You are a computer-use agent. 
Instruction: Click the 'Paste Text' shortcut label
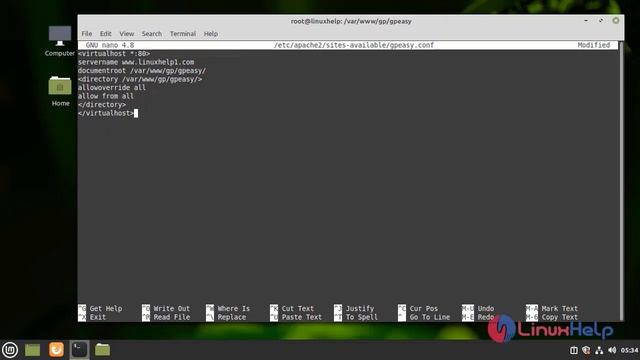pyautogui.click(x=302, y=317)
